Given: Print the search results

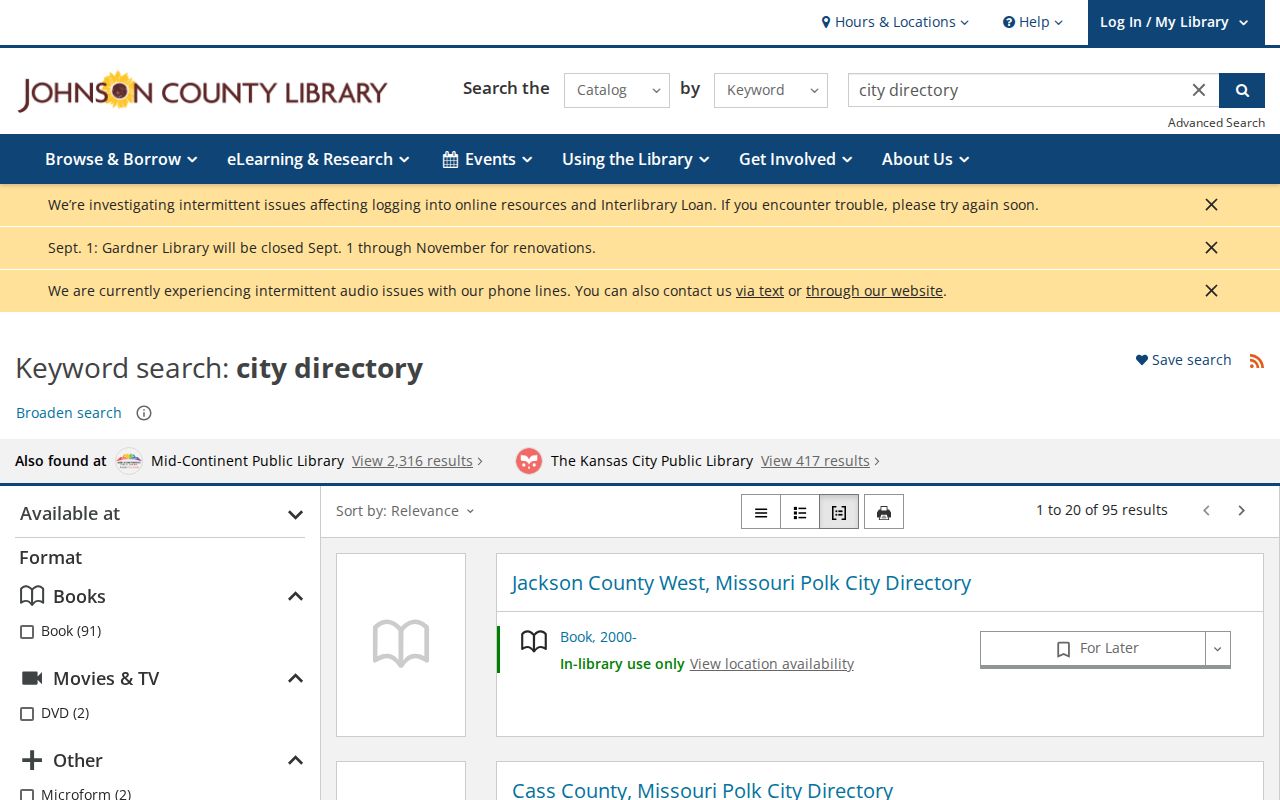Looking at the screenshot, I should (x=884, y=512).
